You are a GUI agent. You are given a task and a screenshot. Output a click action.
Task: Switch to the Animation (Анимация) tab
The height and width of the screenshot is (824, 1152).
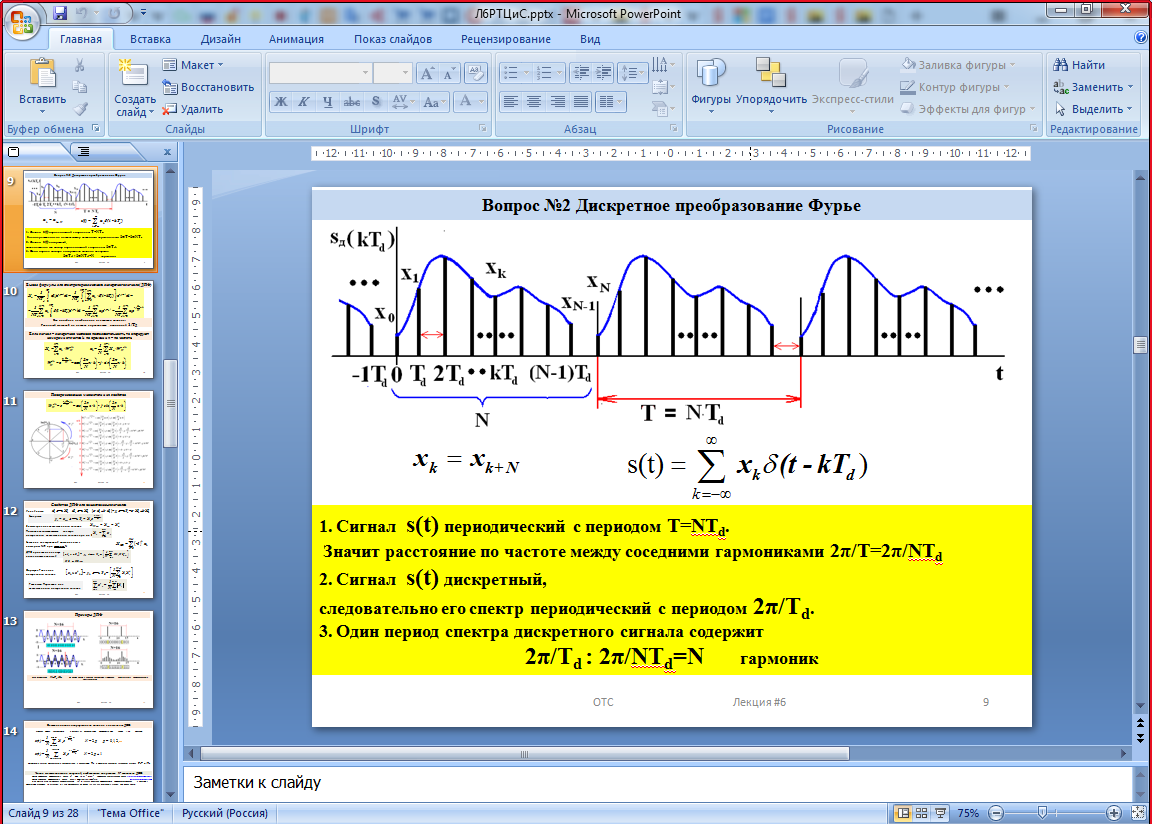(296, 39)
